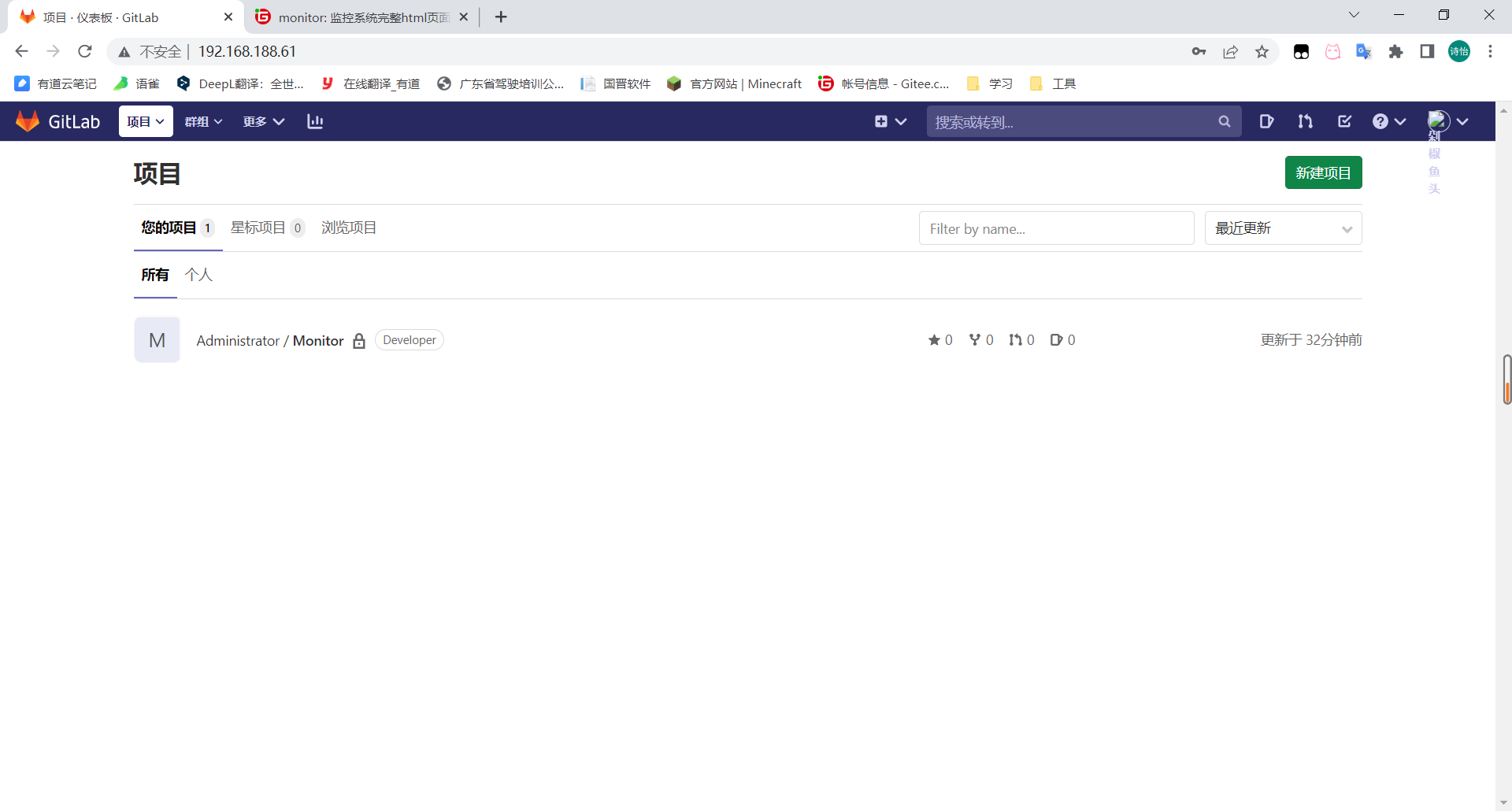Click the private project lock icon

coord(359,340)
